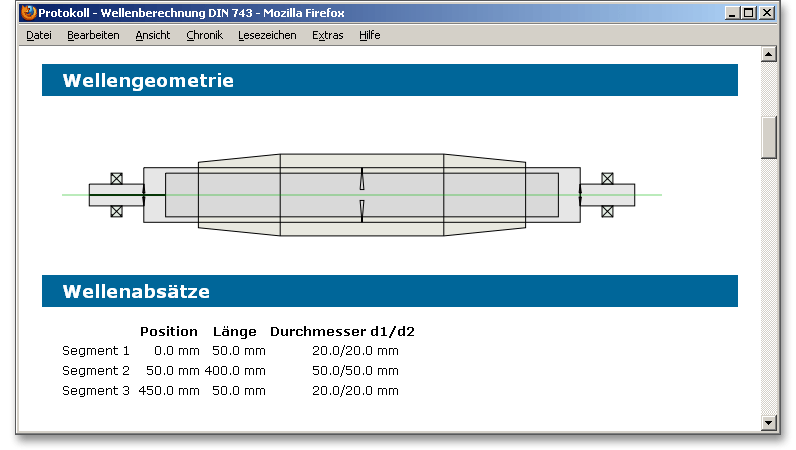
Task: Open the Bearbeiten menu
Action: pos(93,35)
